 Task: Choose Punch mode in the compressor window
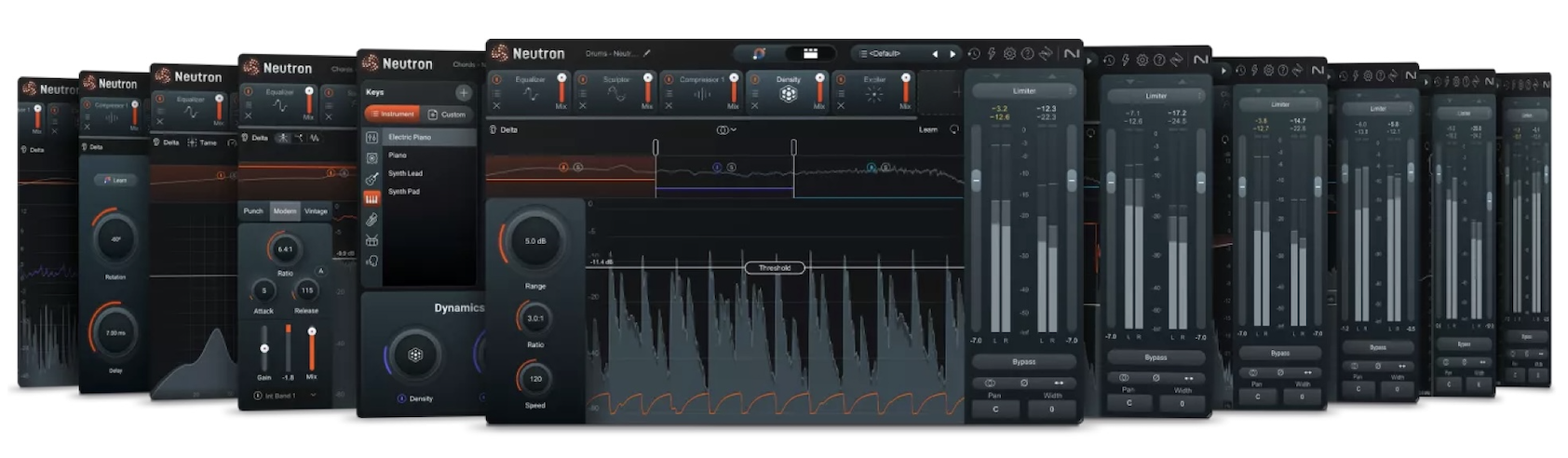coord(253,211)
